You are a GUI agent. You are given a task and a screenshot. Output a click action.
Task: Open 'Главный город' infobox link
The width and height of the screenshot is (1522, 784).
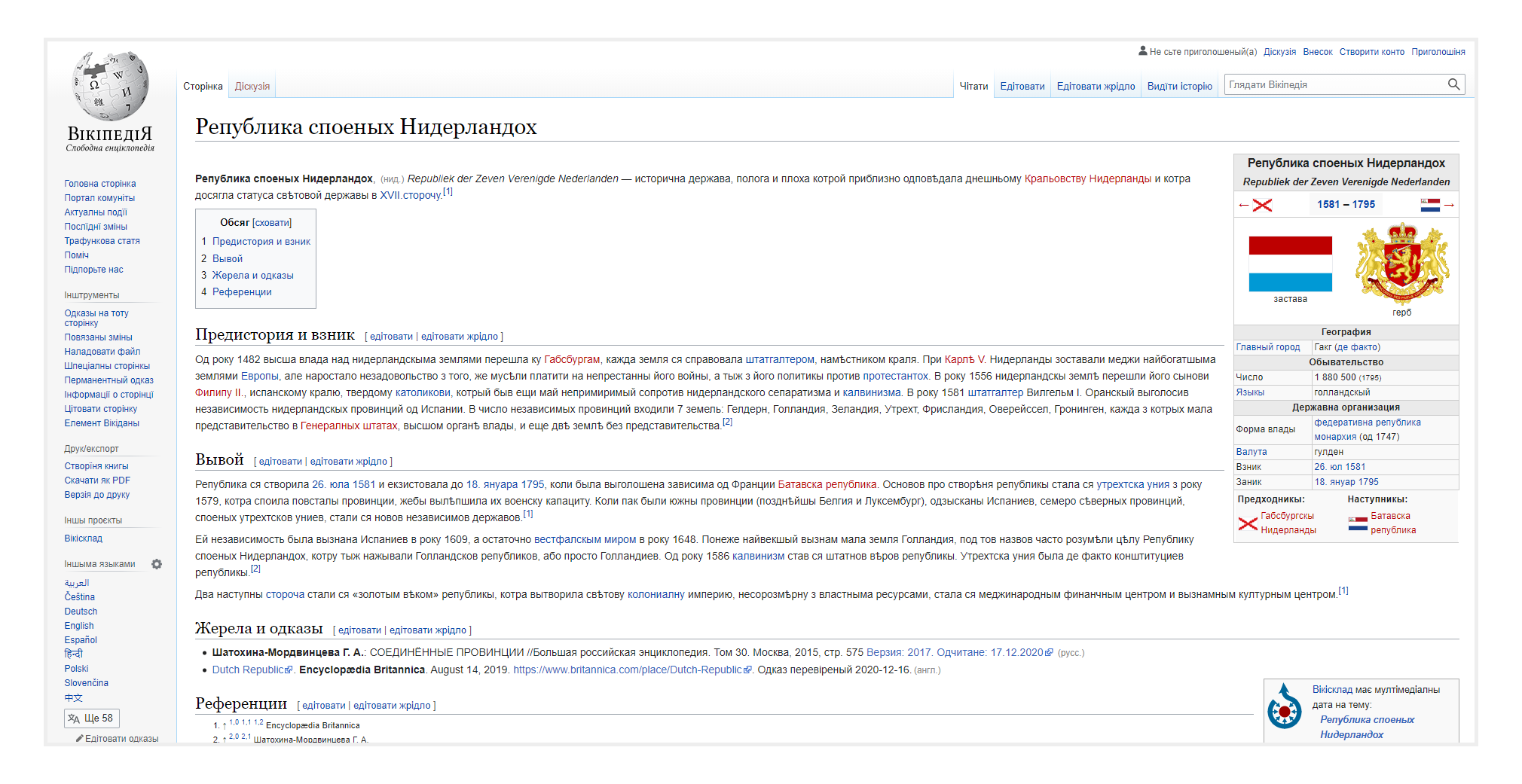pyautogui.click(x=1268, y=347)
